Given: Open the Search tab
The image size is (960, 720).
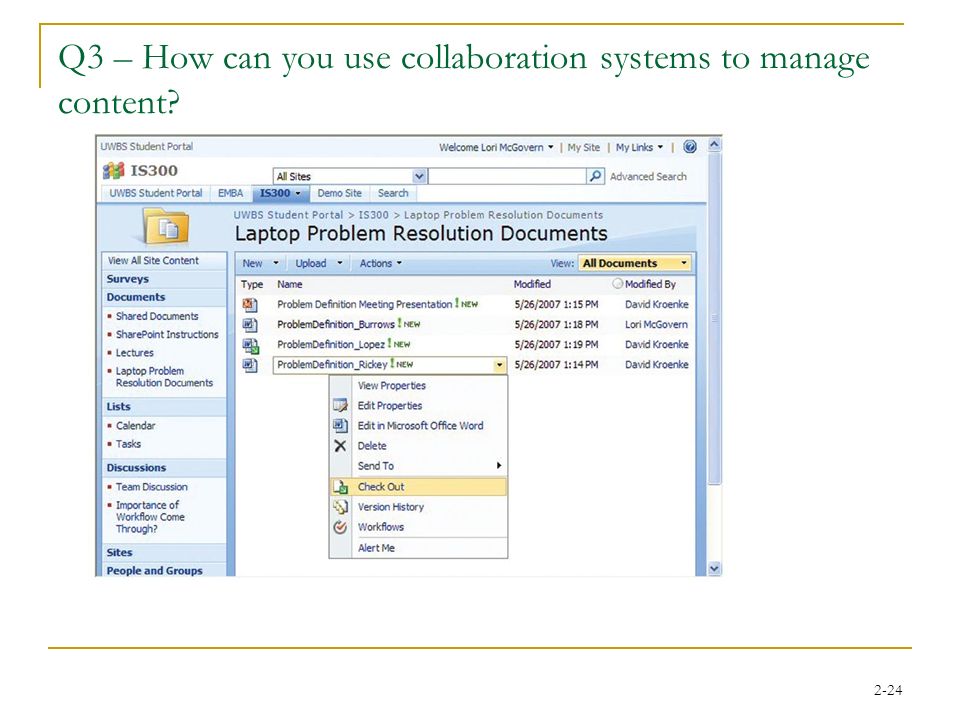Looking at the screenshot, I should coord(392,193).
